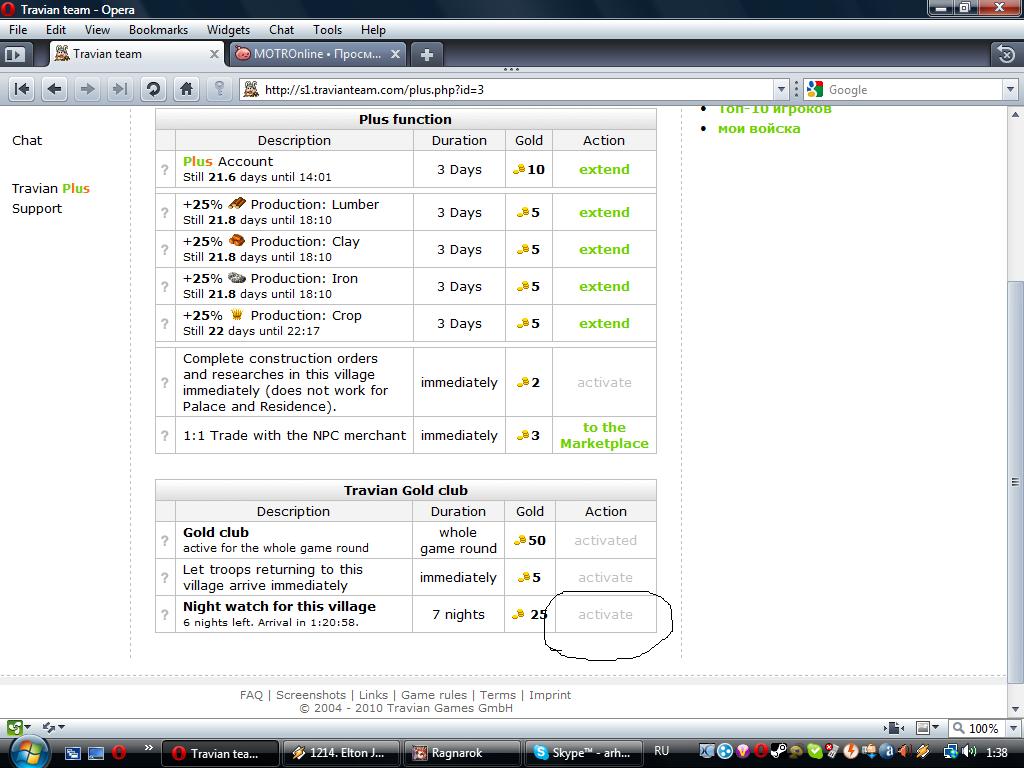Close the Travian team tab

pos(214,54)
